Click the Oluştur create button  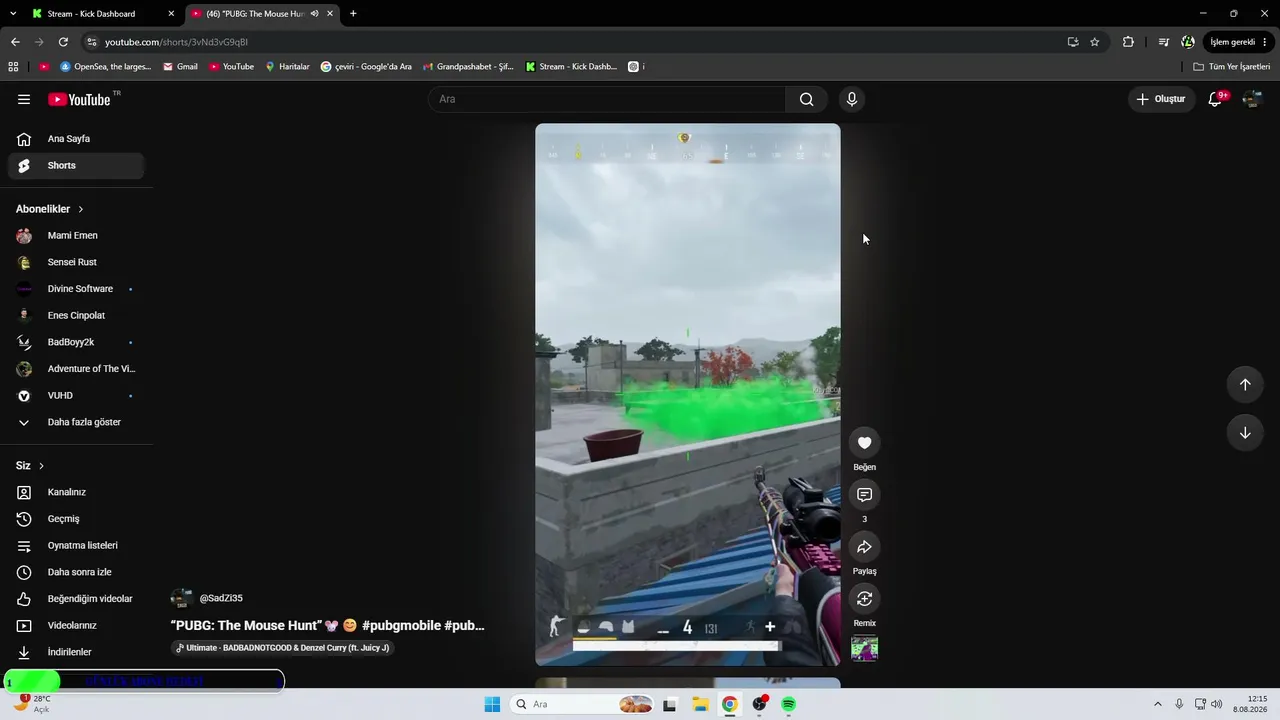coord(1160,99)
